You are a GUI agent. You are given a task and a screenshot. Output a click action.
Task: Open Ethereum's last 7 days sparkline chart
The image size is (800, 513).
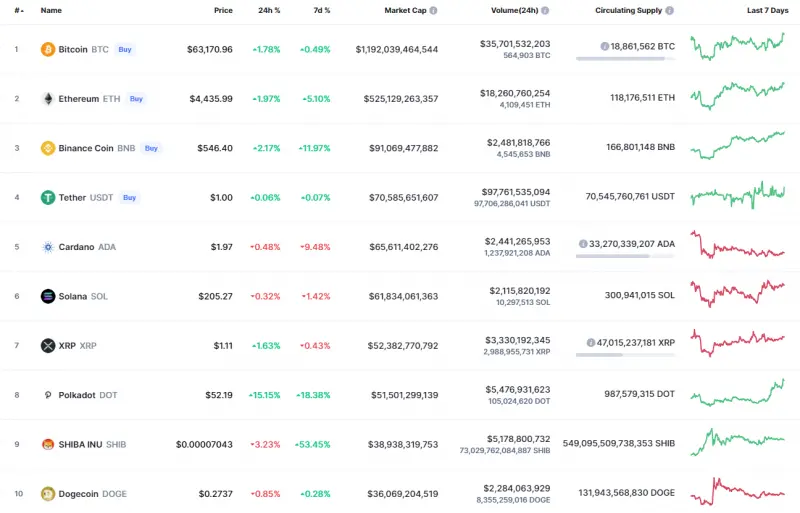[738, 95]
